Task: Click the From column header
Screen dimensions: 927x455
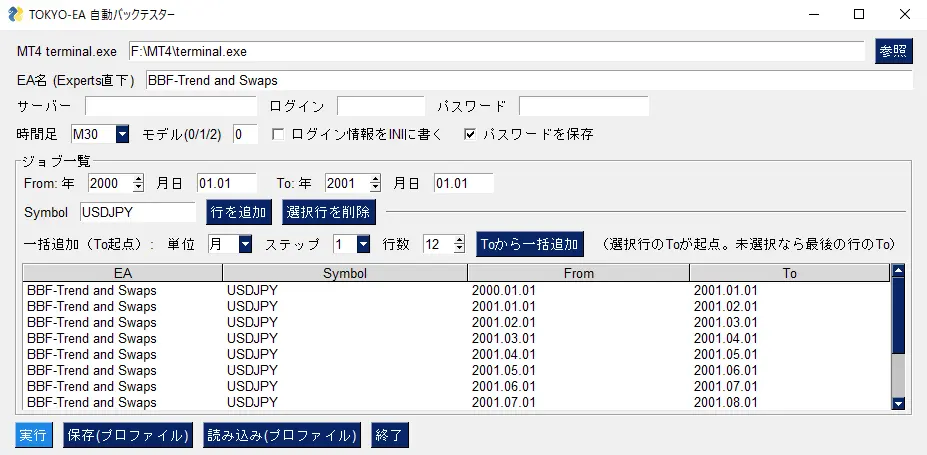Action: coord(579,273)
